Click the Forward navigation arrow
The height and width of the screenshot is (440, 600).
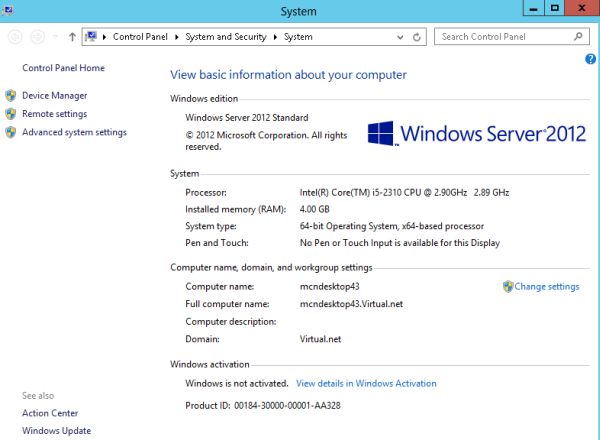coord(38,37)
